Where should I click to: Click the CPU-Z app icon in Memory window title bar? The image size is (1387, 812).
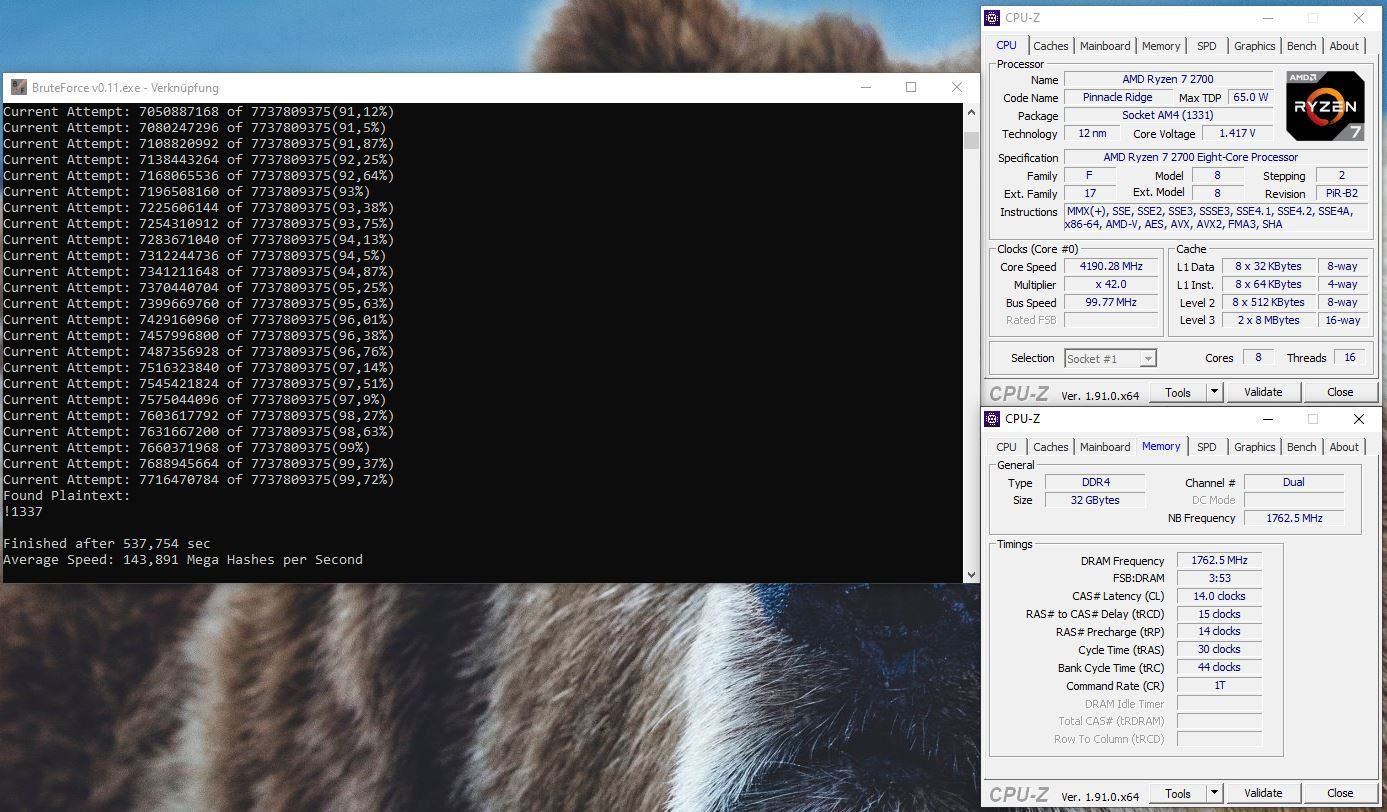pos(992,419)
